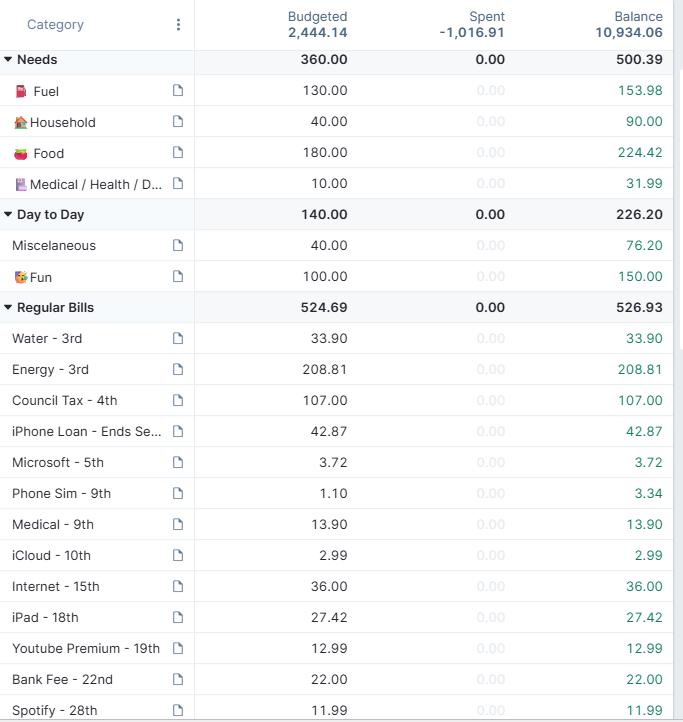Open the note icon for Food

pos(178,152)
